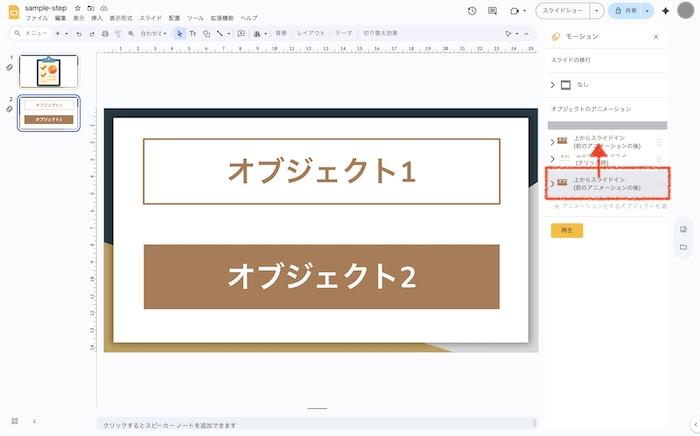
Task: Click the pointer mode icon in toolbar
Action: click(x=508, y=34)
